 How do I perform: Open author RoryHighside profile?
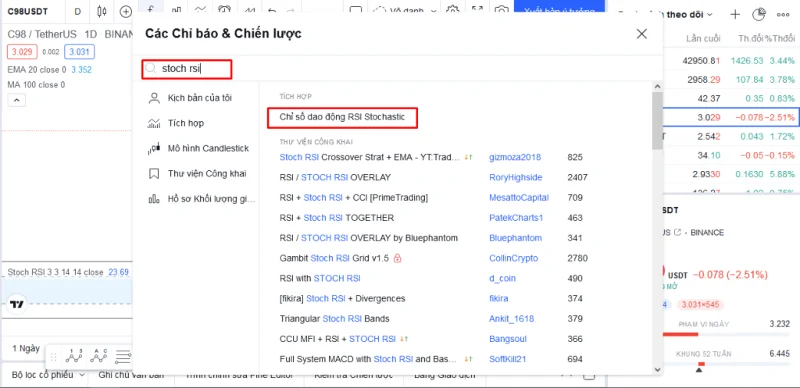(x=515, y=177)
